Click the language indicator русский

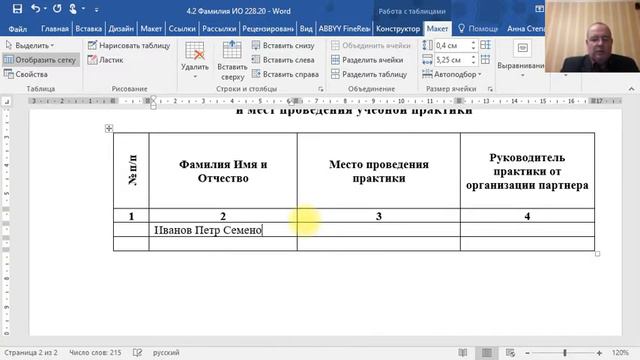click(x=166, y=352)
